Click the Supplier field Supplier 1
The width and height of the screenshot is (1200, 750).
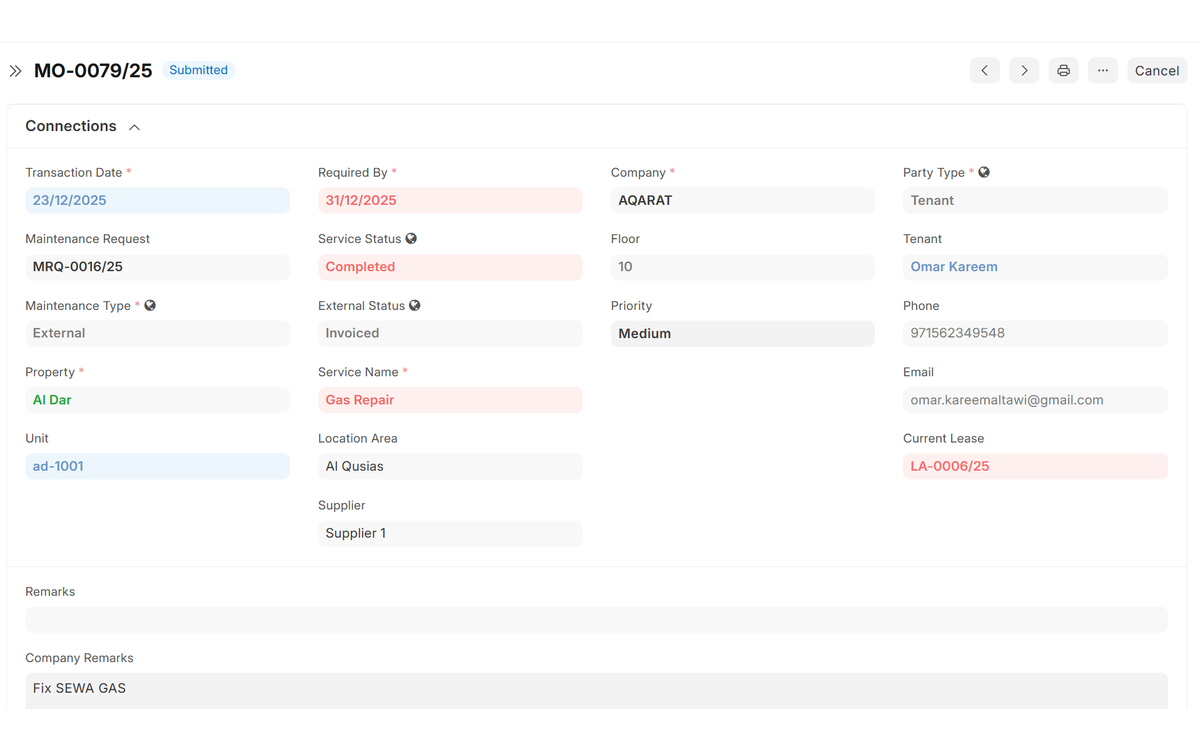tap(450, 533)
